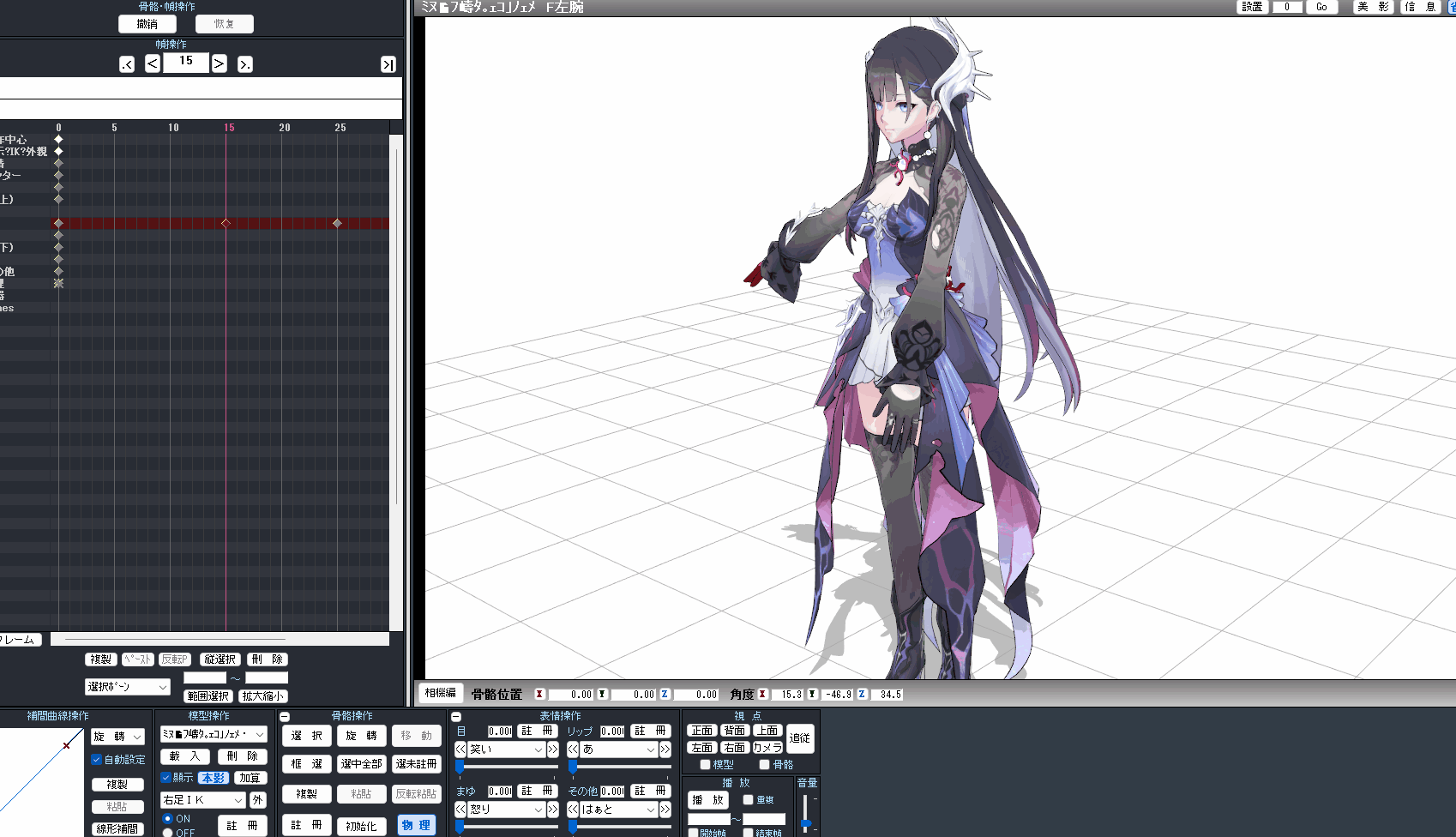Open the 笑い eye morph dropdown
Image resolution: width=1456 pixels, height=837 pixels.
(x=507, y=750)
